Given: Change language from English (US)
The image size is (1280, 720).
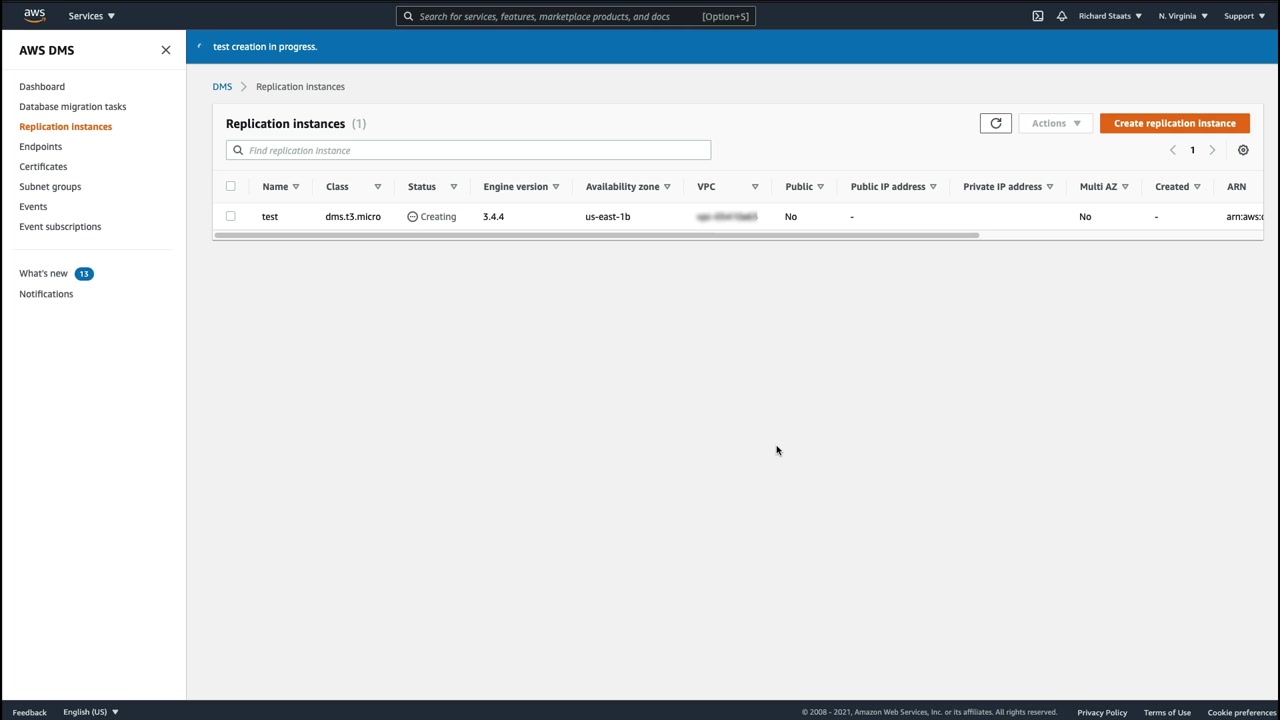Looking at the screenshot, I should (91, 712).
